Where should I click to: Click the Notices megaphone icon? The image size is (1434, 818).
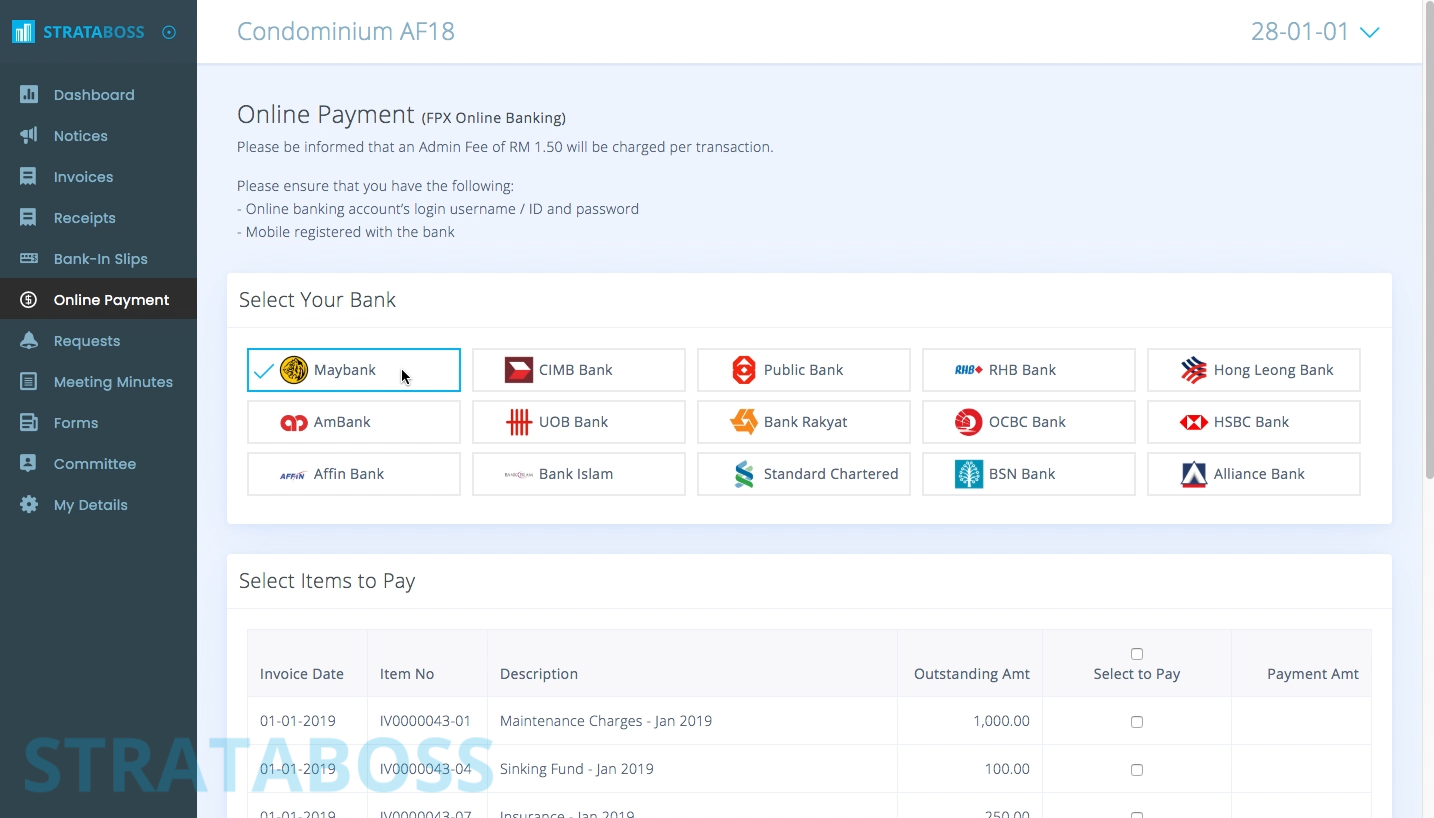point(29,135)
